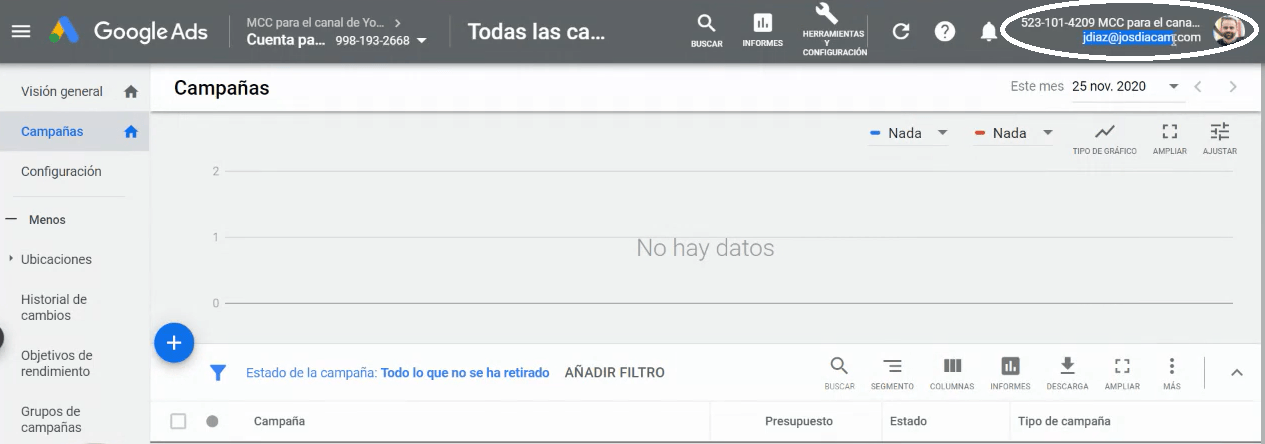This screenshot has width=1265, height=444.
Task: Sort by Presupuesto column header
Action: (799, 422)
